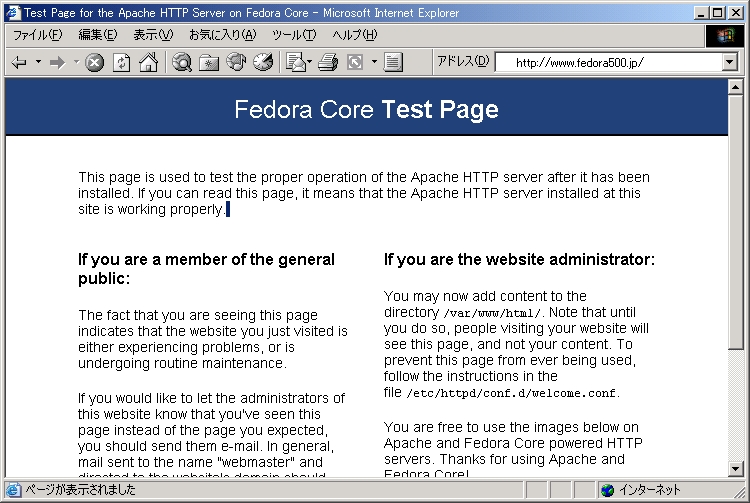Minimize the Internet Explorer window
The image size is (750, 503).
click(x=701, y=13)
